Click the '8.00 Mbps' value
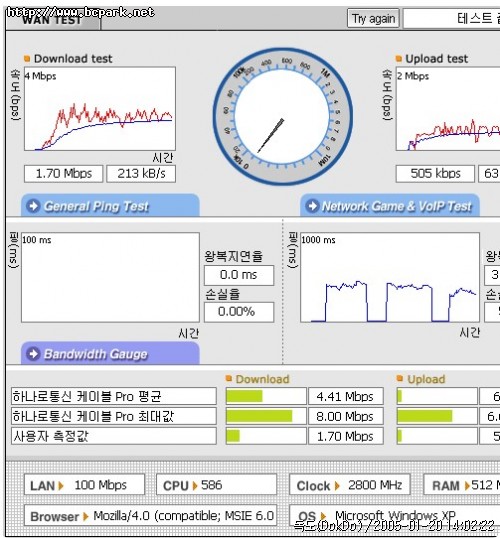500x538 pixels. coord(346,416)
